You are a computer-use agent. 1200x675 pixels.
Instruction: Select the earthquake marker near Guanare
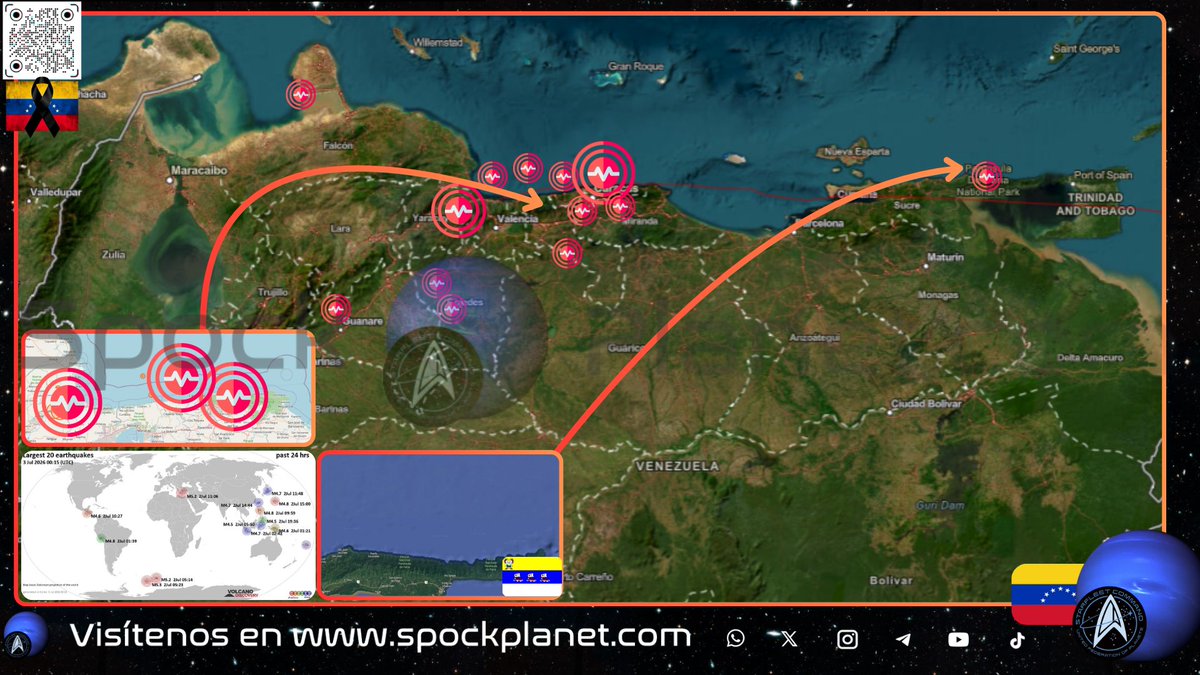click(336, 308)
